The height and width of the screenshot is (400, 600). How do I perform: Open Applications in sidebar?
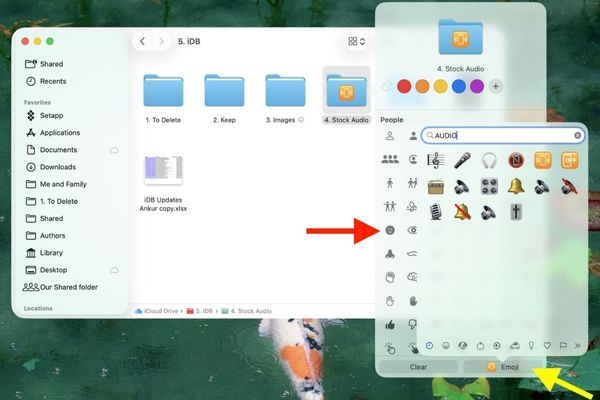point(52,132)
